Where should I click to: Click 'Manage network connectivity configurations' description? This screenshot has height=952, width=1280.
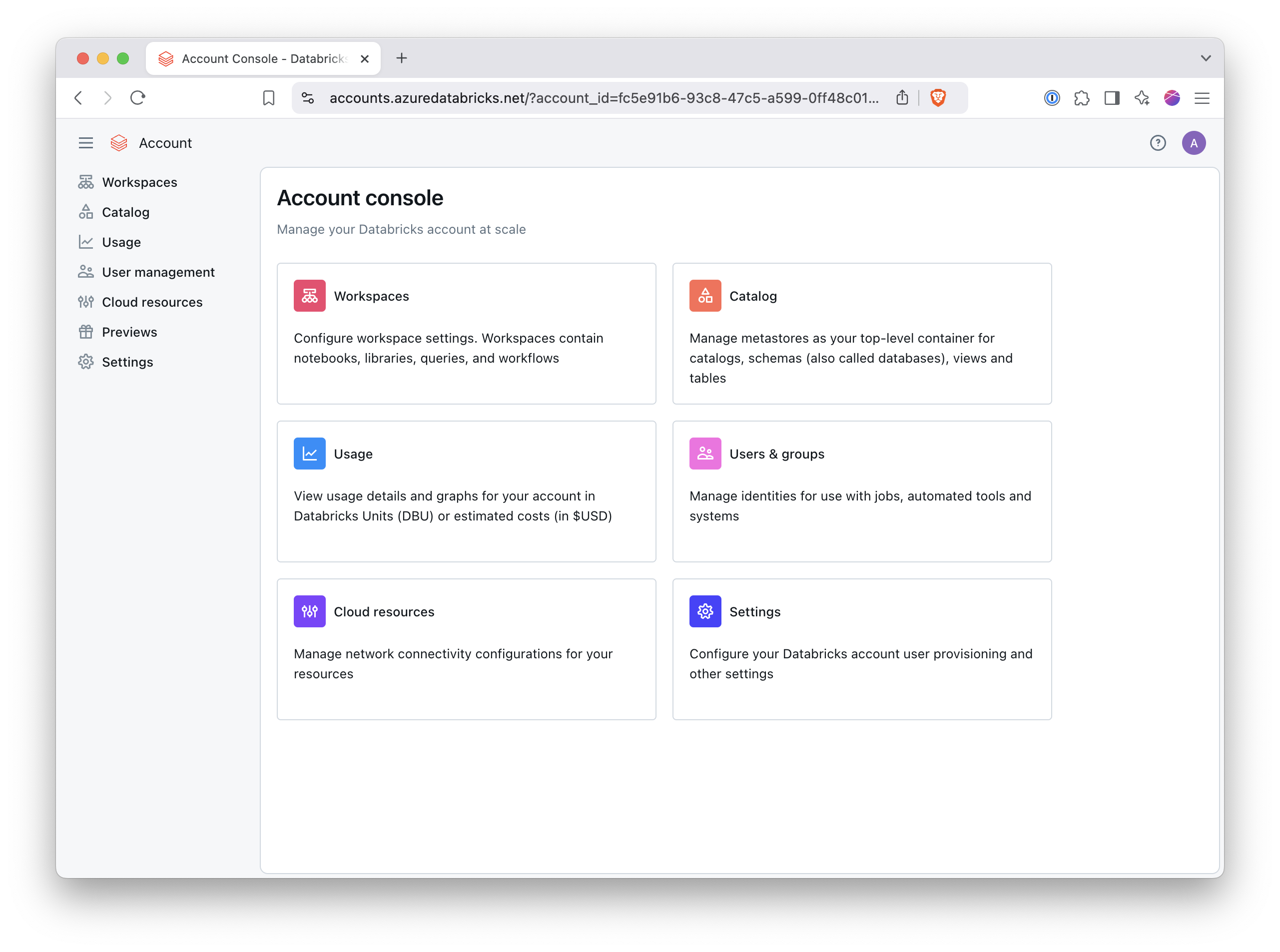click(453, 664)
